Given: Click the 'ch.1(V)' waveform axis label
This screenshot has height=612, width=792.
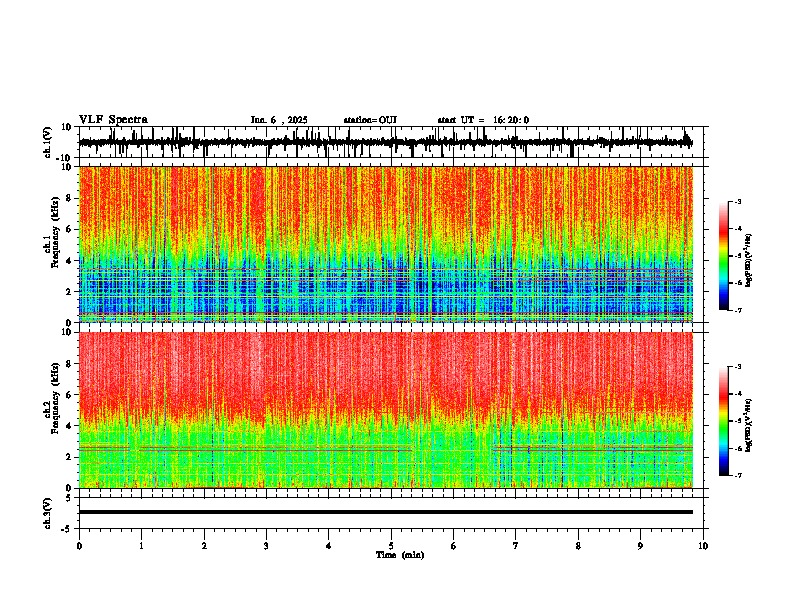Looking at the screenshot, I should point(48,142).
